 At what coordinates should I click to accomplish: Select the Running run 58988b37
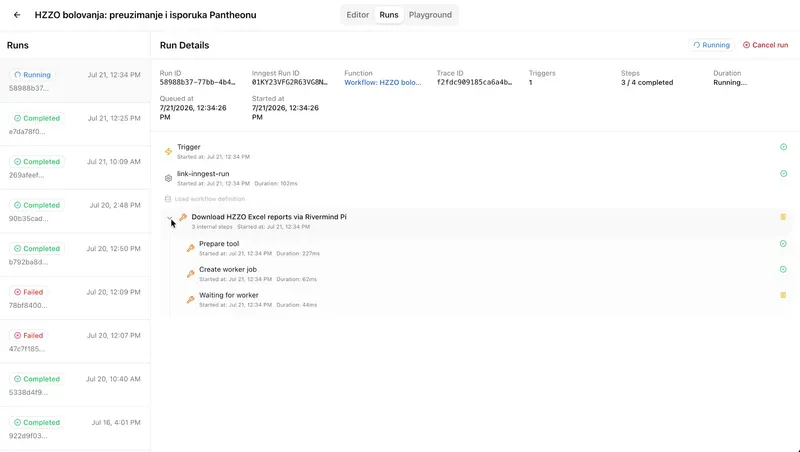pos(75,81)
